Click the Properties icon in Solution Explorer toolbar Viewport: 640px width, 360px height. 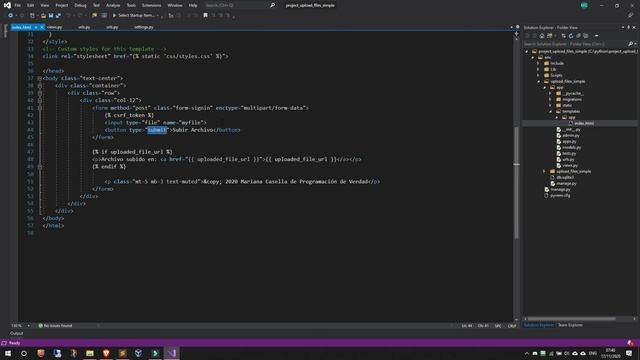[x=596, y=36]
